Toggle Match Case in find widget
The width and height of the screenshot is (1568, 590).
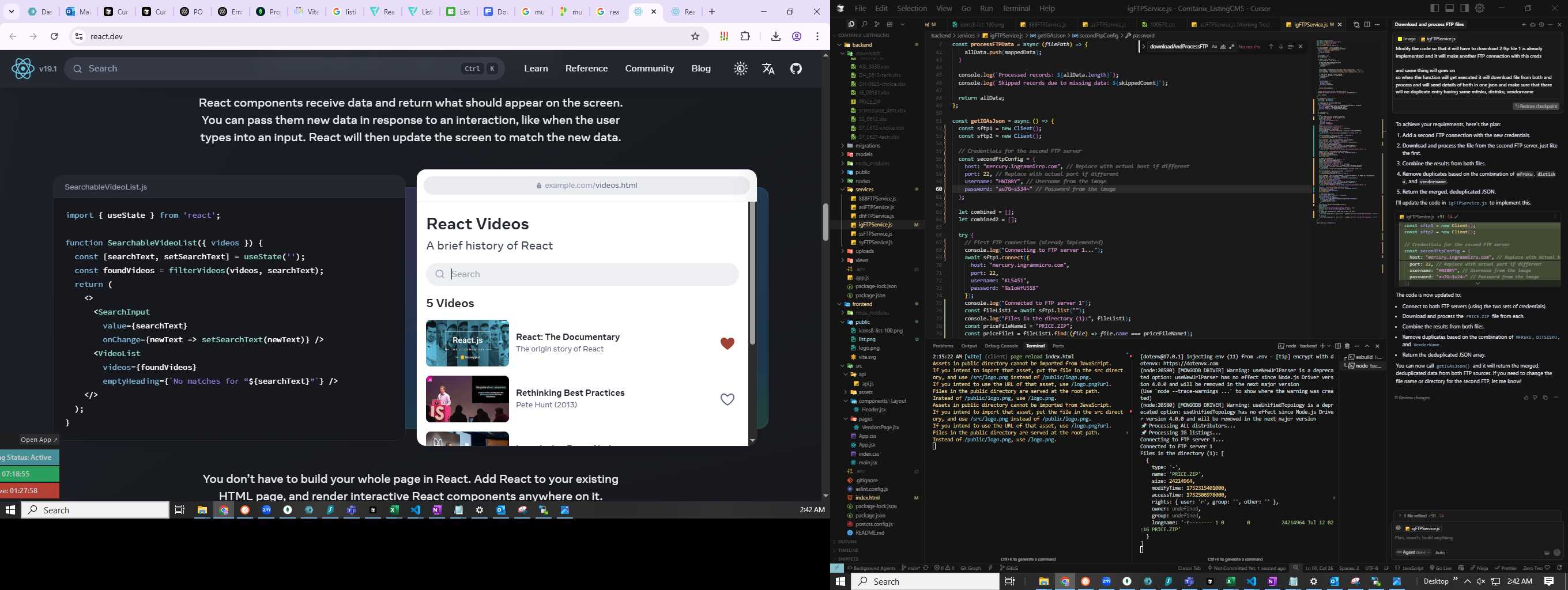pyautogui.click(x=1215, y=47)
